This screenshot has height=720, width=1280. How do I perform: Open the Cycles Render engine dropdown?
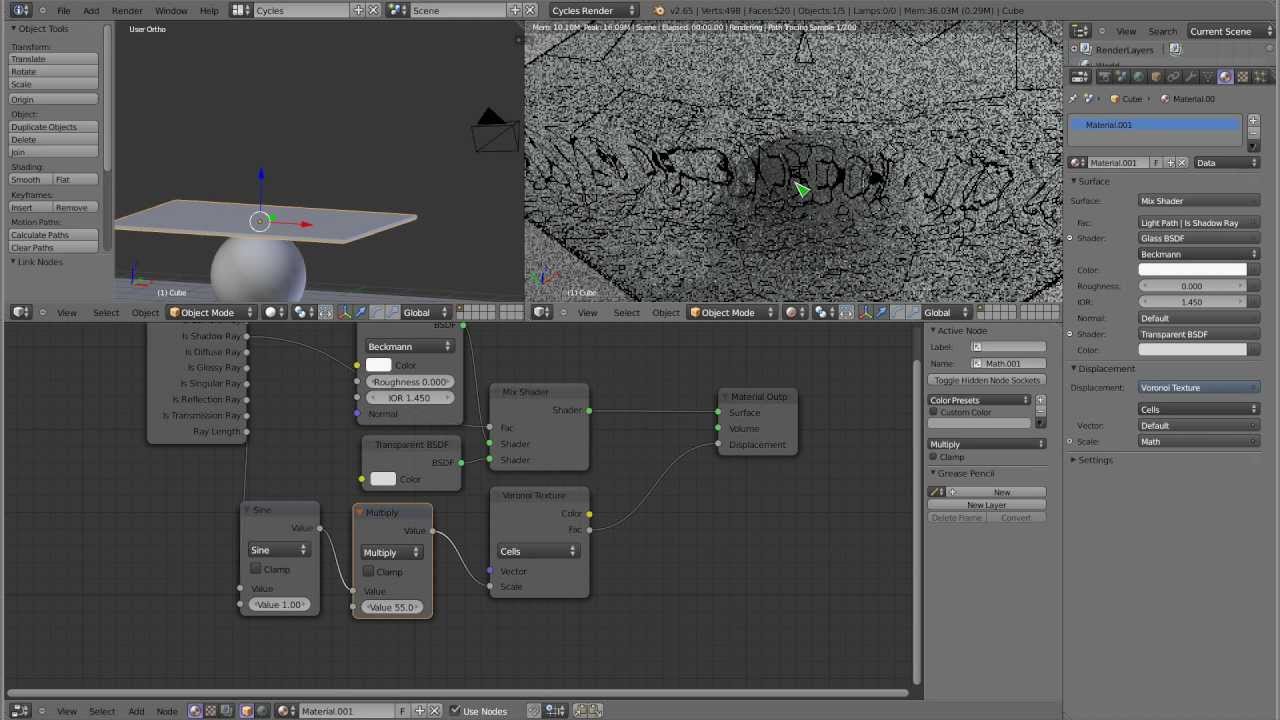click(x=593, y=10)
